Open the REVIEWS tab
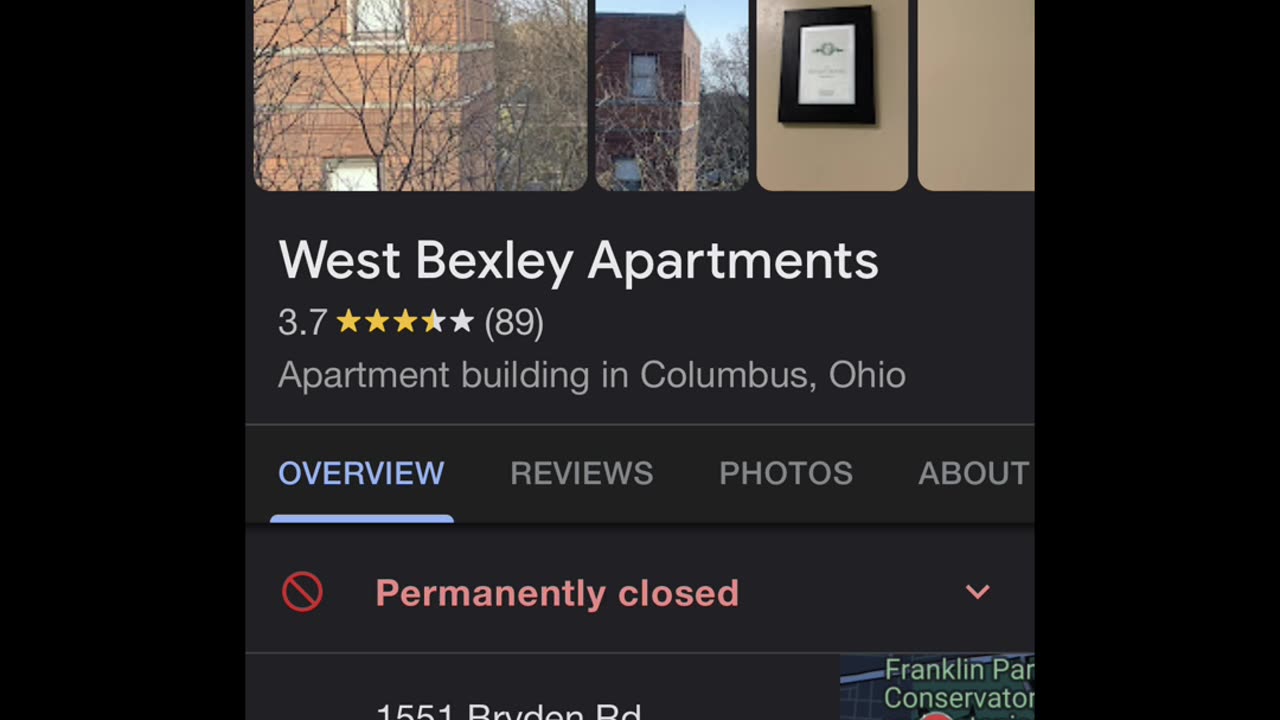Viewport: 1280px width, 720px height. tap(582, 473)
